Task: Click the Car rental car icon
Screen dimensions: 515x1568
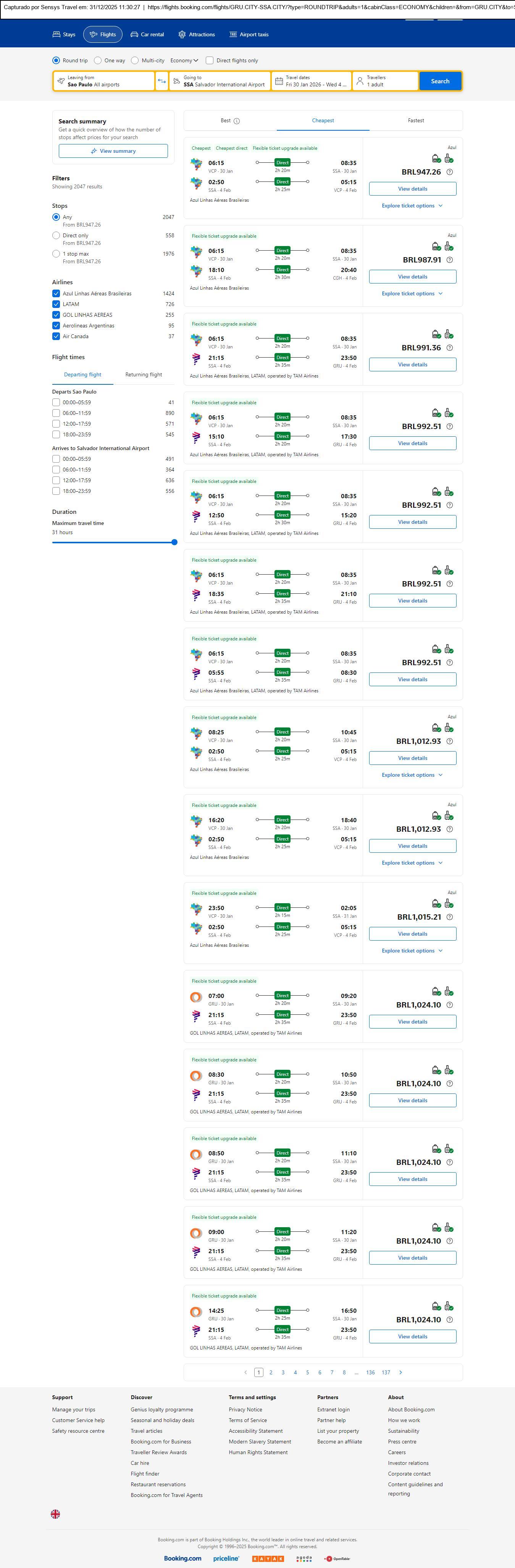Action: 134,35
